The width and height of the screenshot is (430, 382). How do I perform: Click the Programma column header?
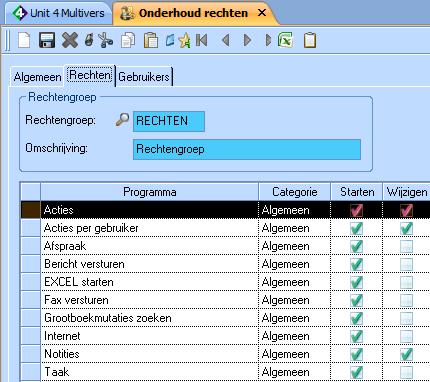pos(149,192)
